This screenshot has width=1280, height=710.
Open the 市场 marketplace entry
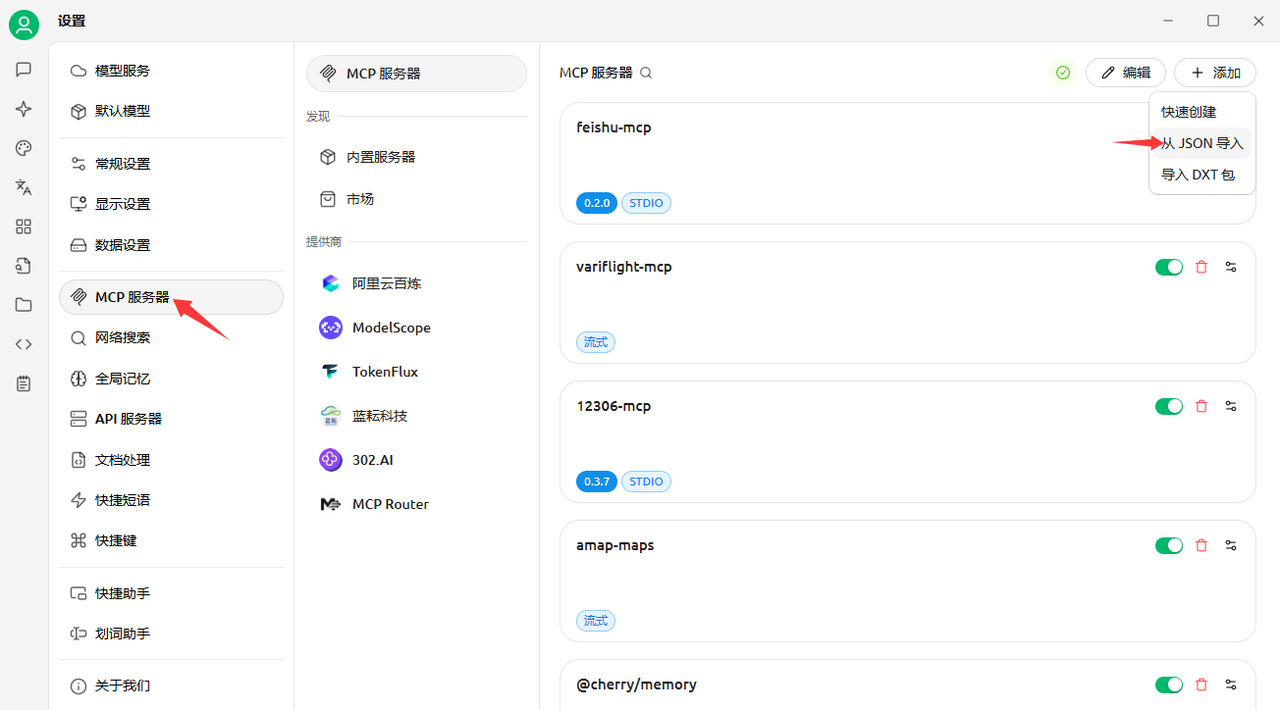tap(416, 199)
